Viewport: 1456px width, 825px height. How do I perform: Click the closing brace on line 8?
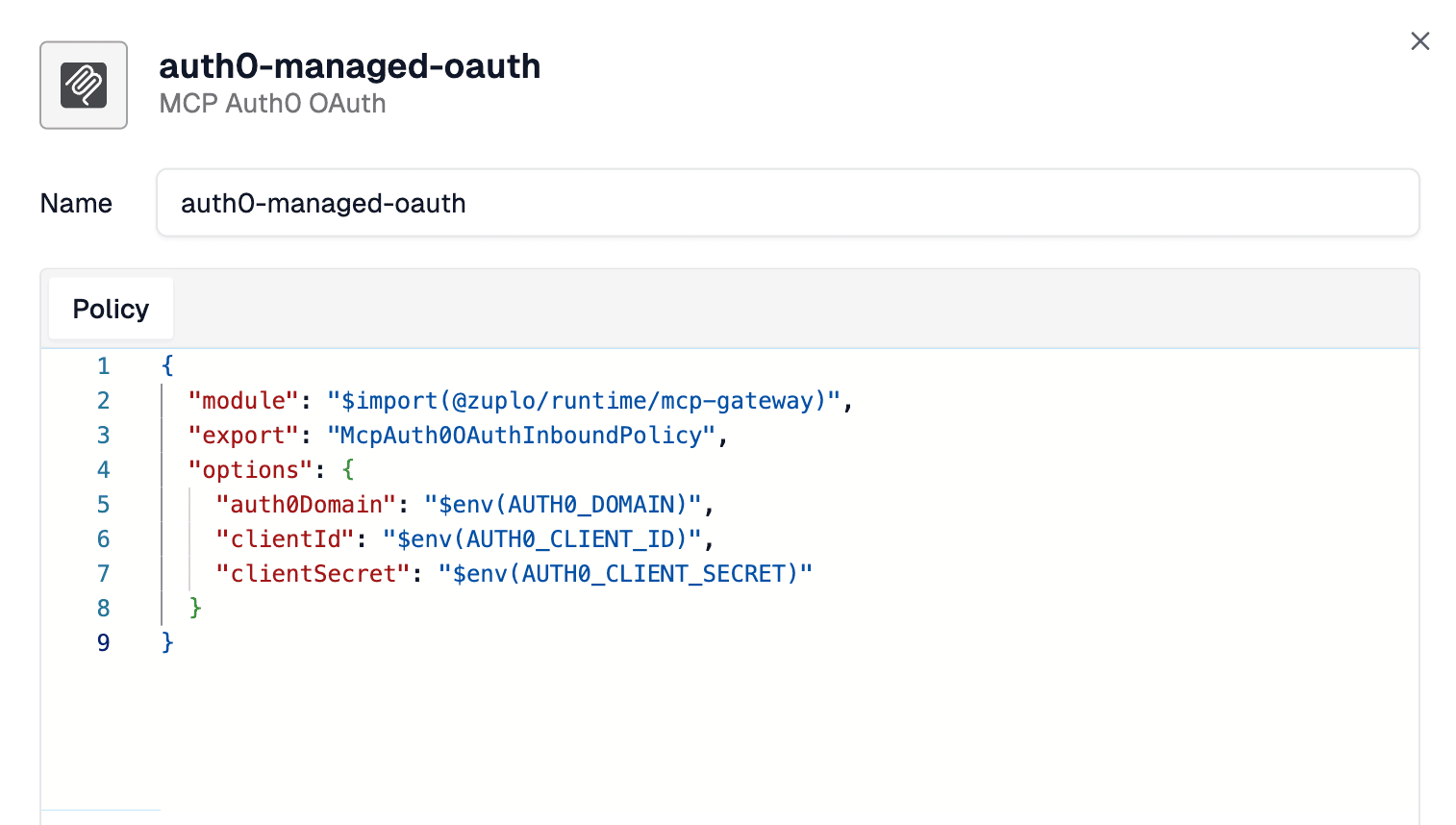pyautogui.click(x=195, y=608)
